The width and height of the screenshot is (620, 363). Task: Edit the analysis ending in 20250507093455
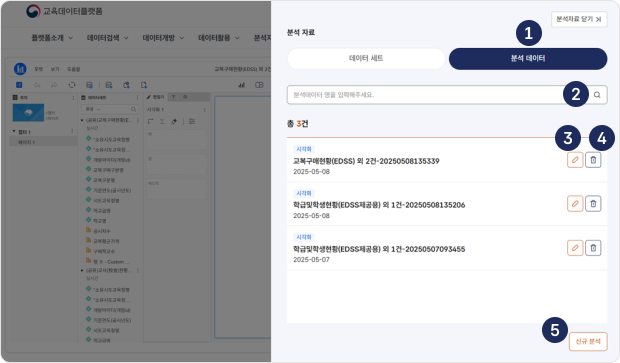575,248
